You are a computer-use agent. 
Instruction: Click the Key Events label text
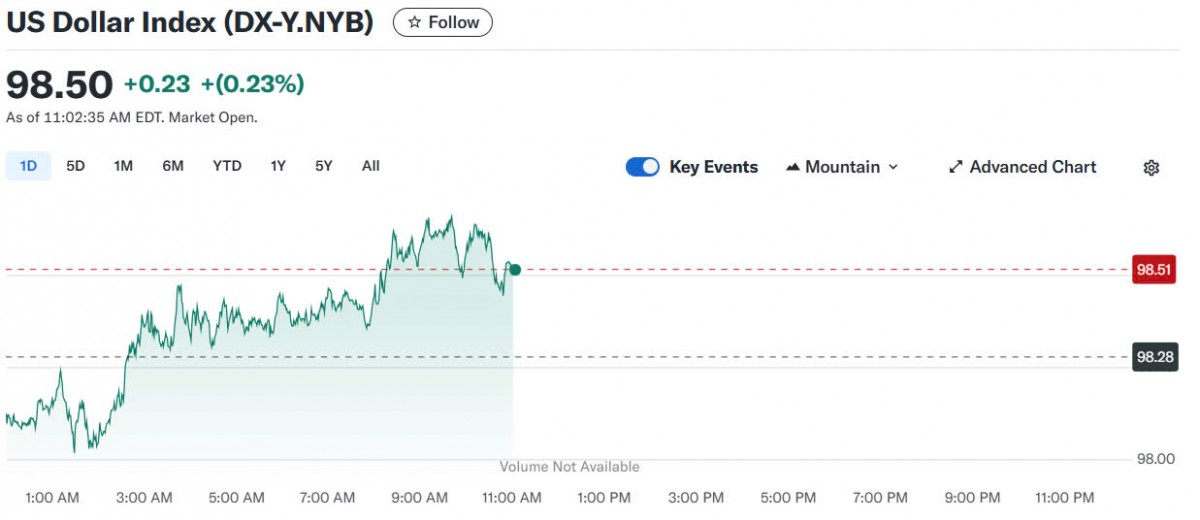pos(713,167)
